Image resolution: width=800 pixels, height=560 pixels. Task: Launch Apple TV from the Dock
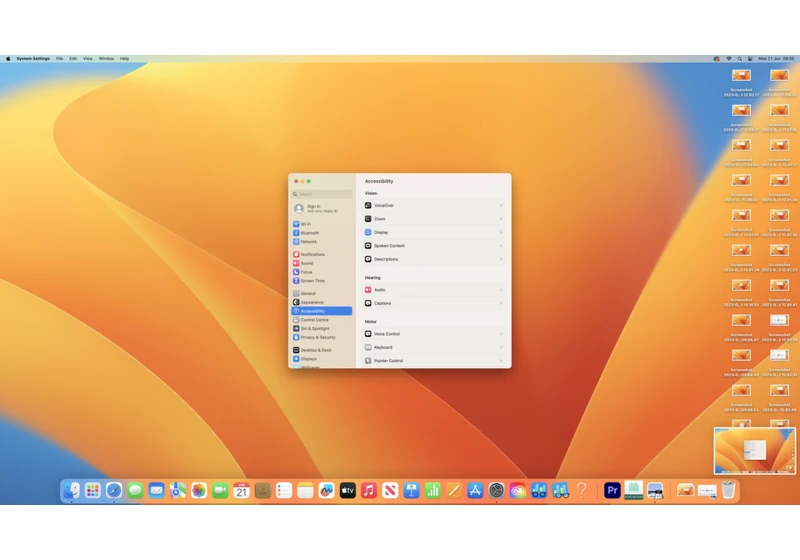tap(347, 491)
